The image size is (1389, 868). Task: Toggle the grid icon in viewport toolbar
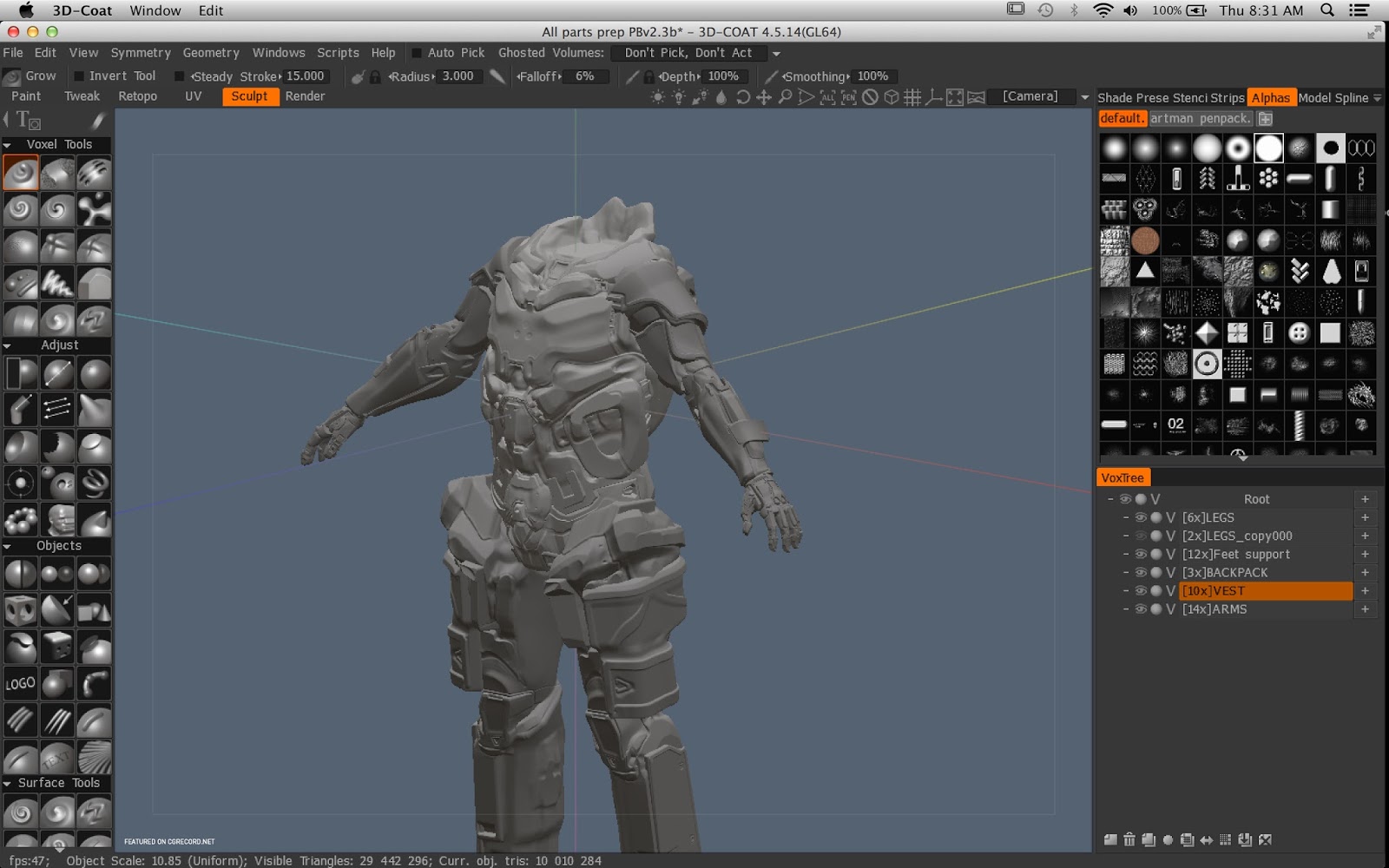pos(912,97)
